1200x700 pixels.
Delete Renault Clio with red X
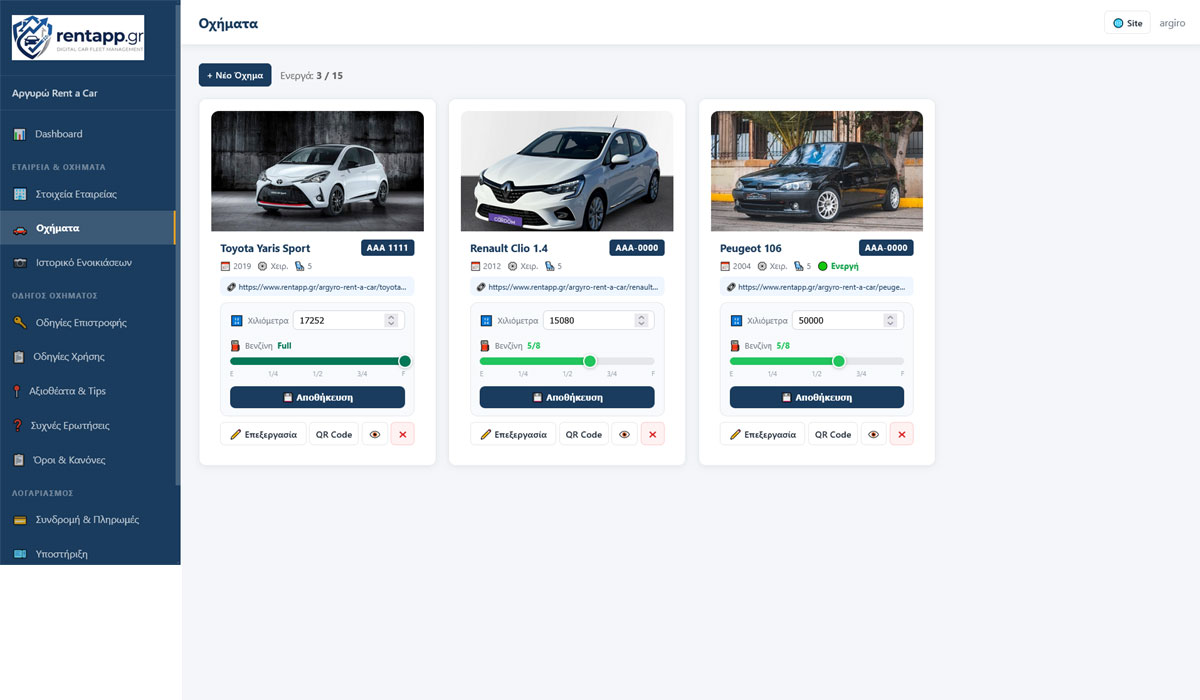tap(652, 434)
